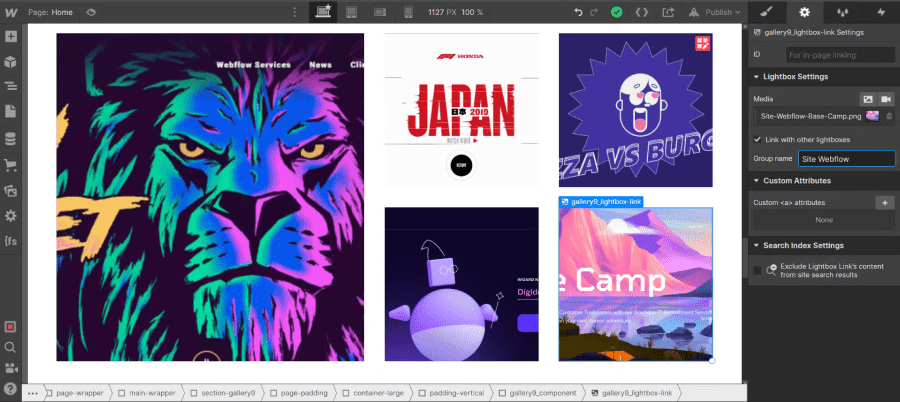Click the Pizza vs Burger gallery image

click(635, 110)
